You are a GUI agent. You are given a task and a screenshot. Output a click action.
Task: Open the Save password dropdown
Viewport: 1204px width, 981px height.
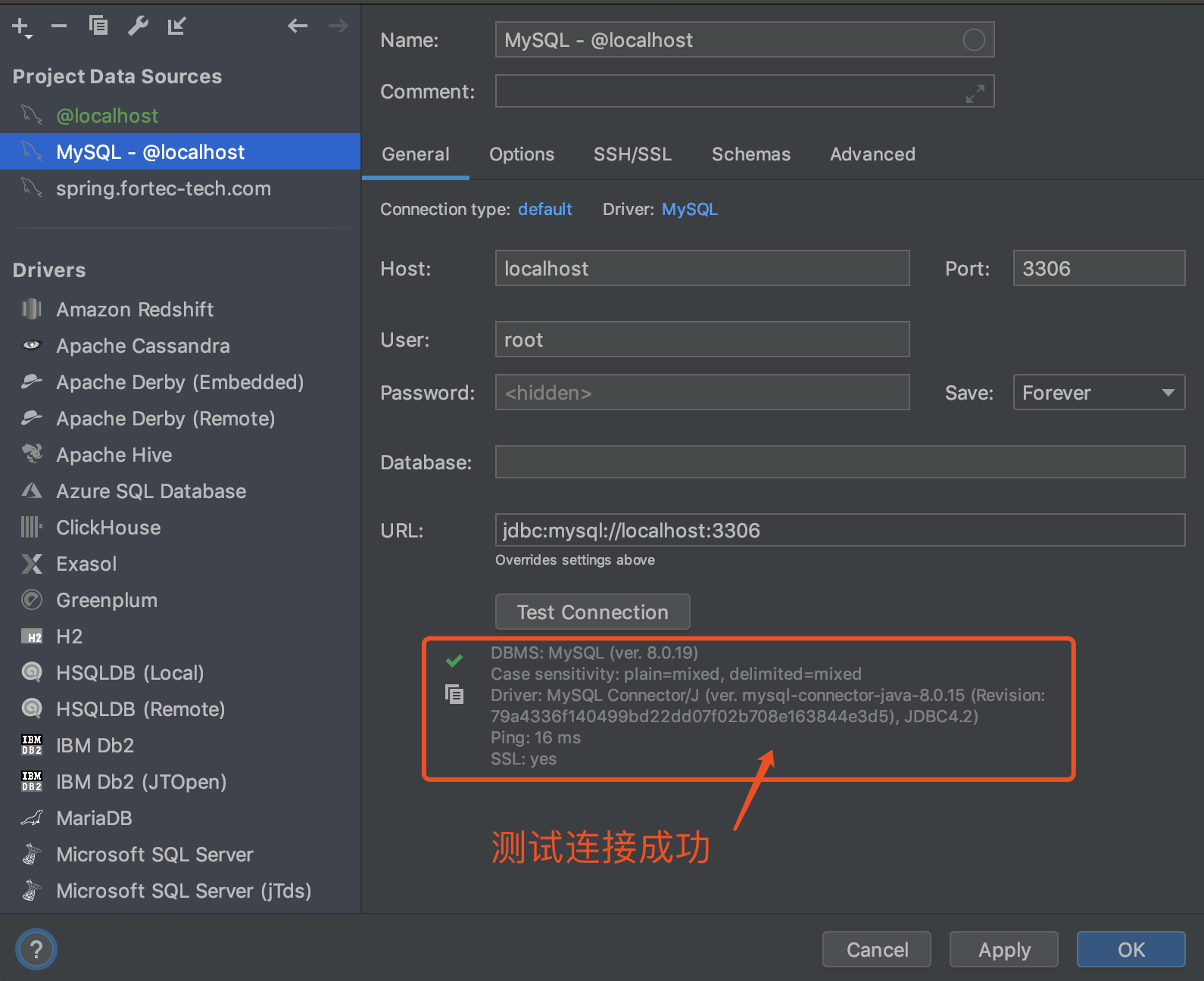[1099, 392]
